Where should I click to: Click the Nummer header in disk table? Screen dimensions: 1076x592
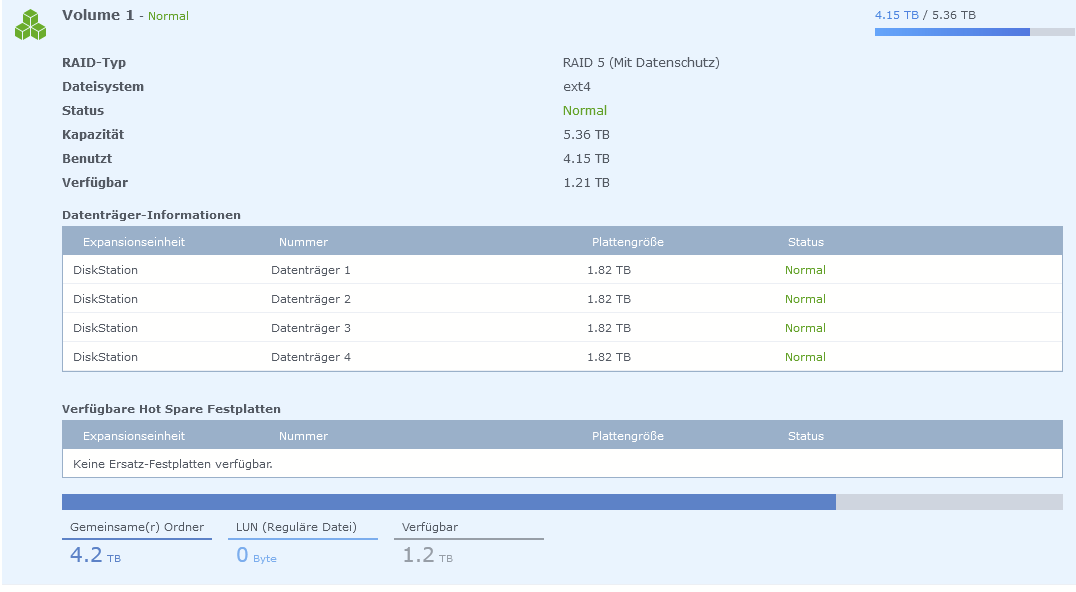(x=303, y=242)
